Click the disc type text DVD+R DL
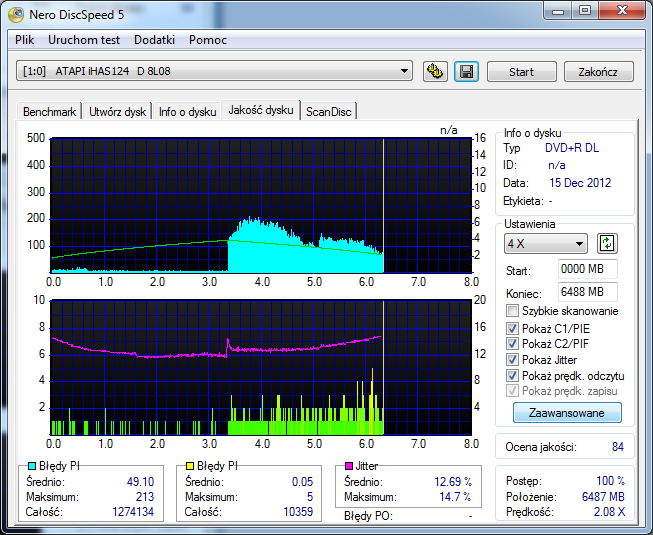 coord(572,148)
